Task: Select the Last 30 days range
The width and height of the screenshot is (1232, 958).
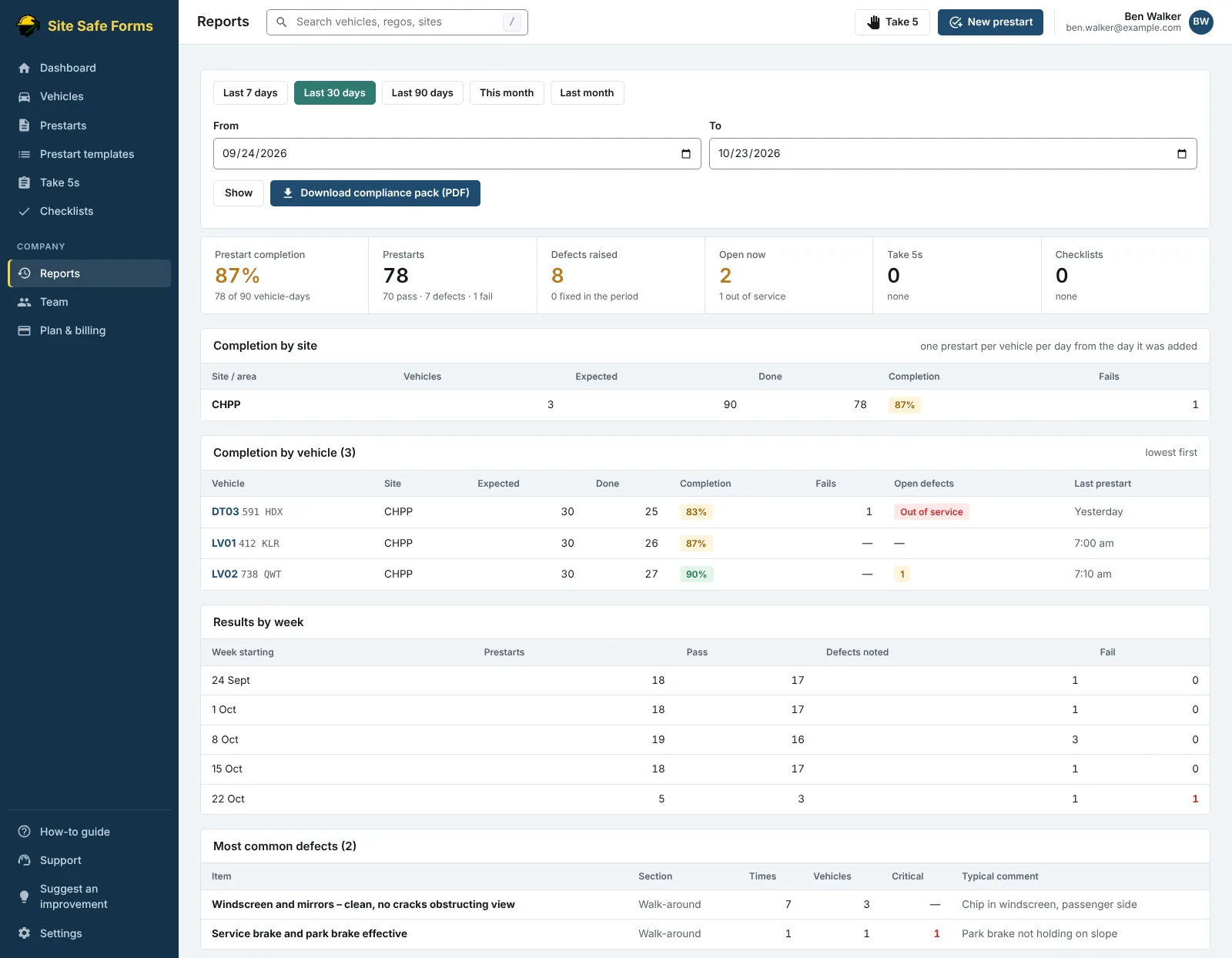Action: (335, 93)
